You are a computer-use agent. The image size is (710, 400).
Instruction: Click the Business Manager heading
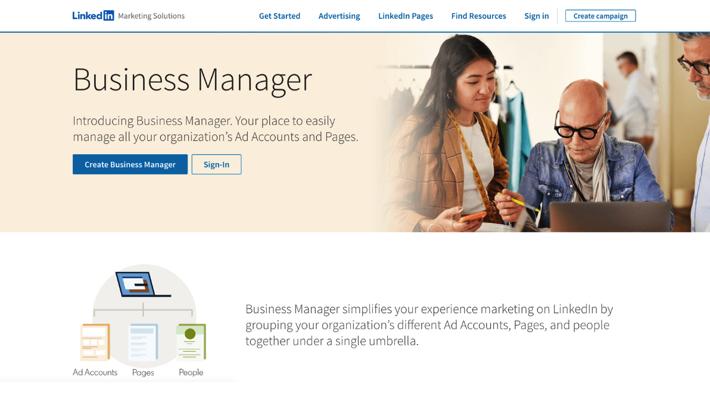click(x=192, y=81)
